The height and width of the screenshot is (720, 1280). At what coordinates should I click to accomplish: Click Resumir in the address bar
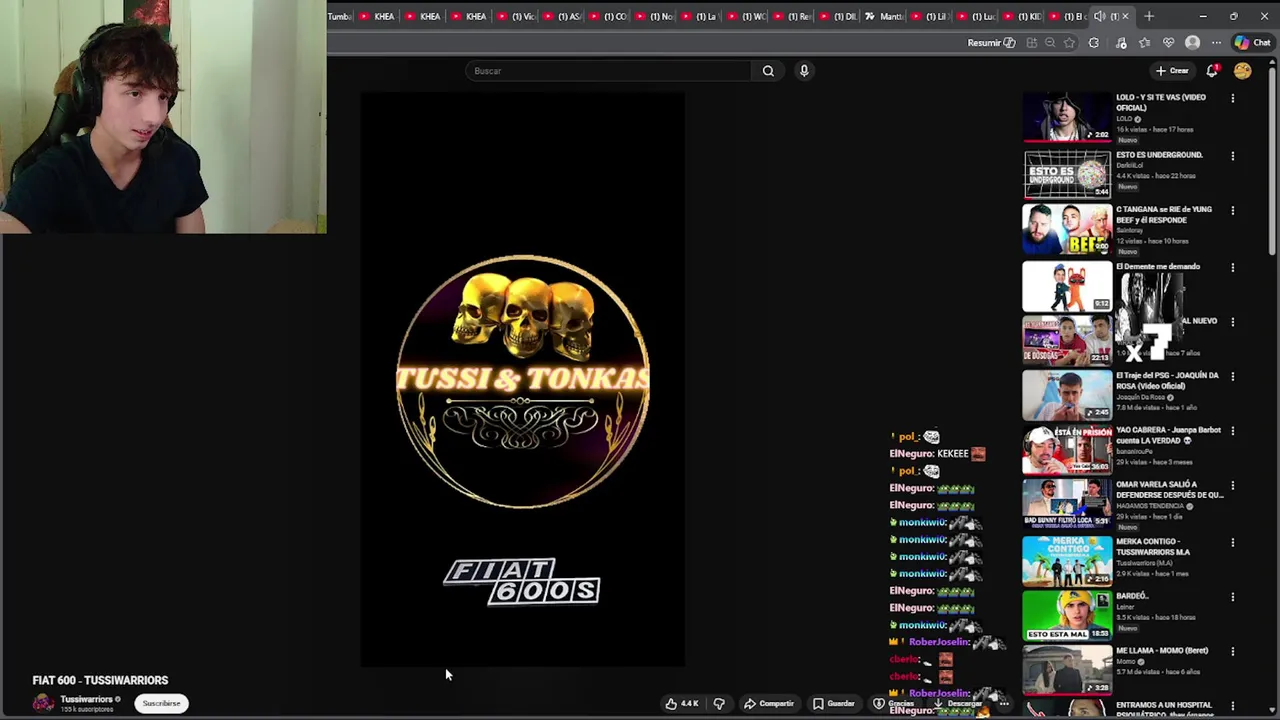(991, 43)
